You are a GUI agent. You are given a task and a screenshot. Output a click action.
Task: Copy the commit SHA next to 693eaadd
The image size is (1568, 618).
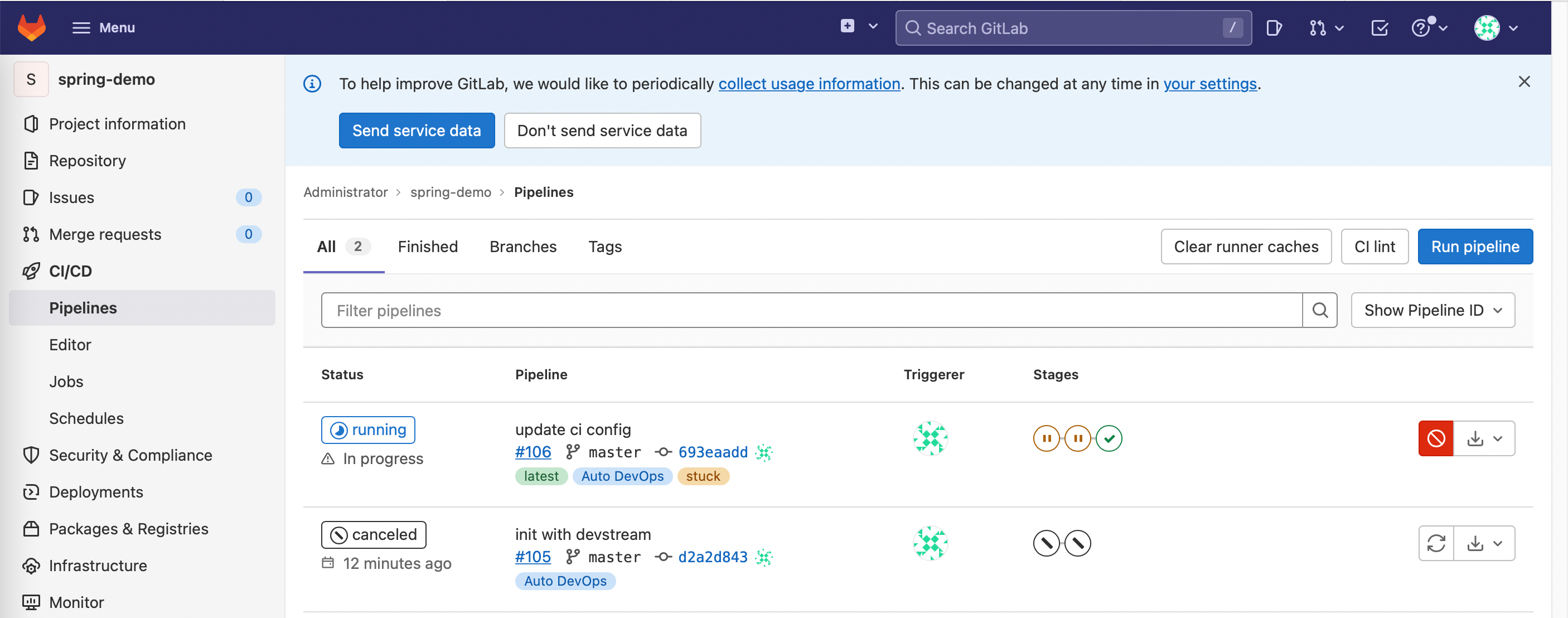click(763, 452)
